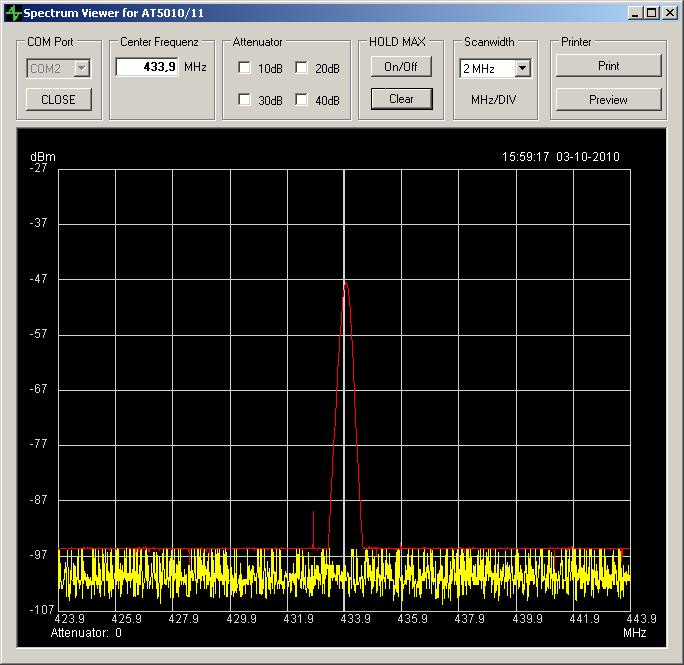Open the print Preview
The image size is (684, 665).
click(609, 100)
